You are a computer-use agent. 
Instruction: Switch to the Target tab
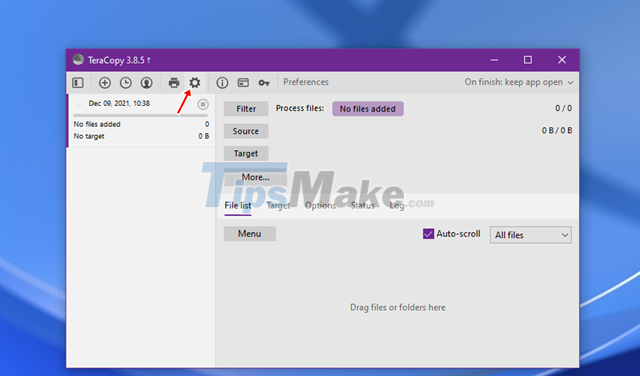(278, 206)
